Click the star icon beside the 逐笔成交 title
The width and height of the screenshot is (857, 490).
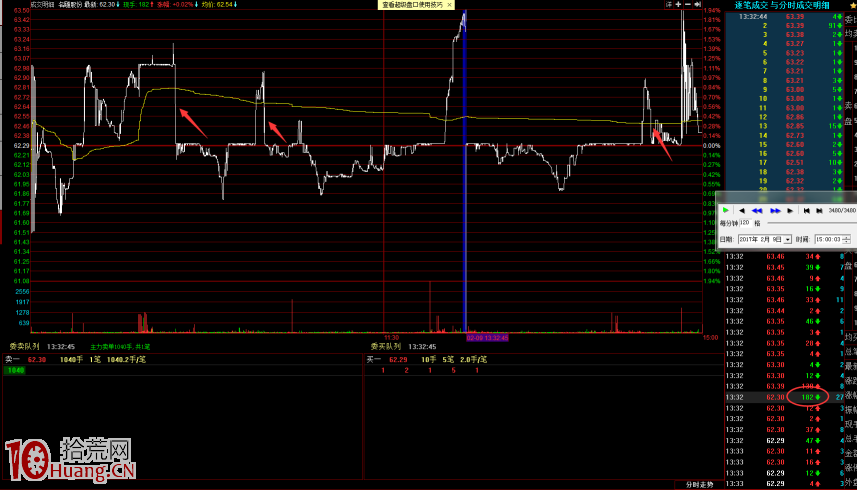coord(852,5)
